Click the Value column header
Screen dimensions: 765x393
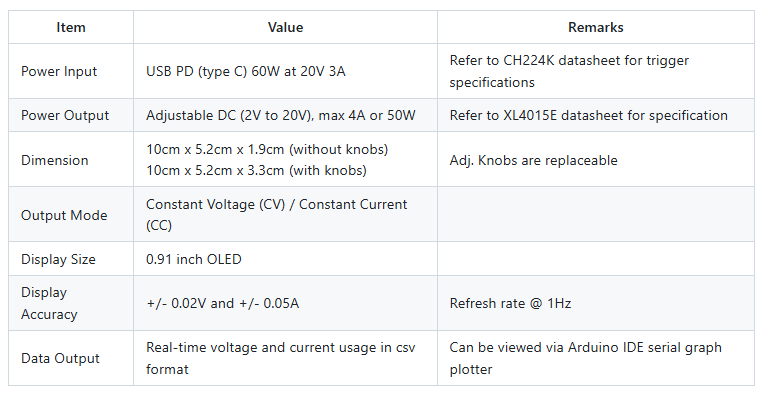point(285,27)
